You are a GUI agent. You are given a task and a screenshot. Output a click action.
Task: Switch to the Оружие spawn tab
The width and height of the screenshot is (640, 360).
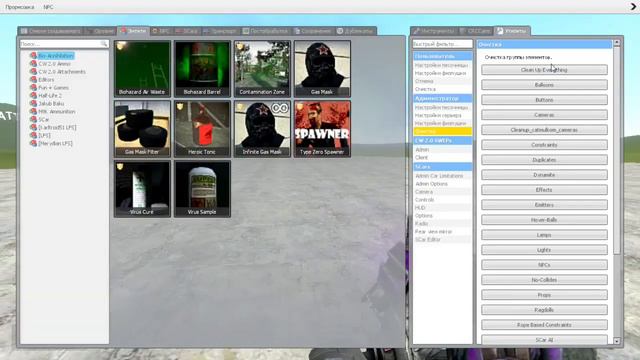[100, 31]
